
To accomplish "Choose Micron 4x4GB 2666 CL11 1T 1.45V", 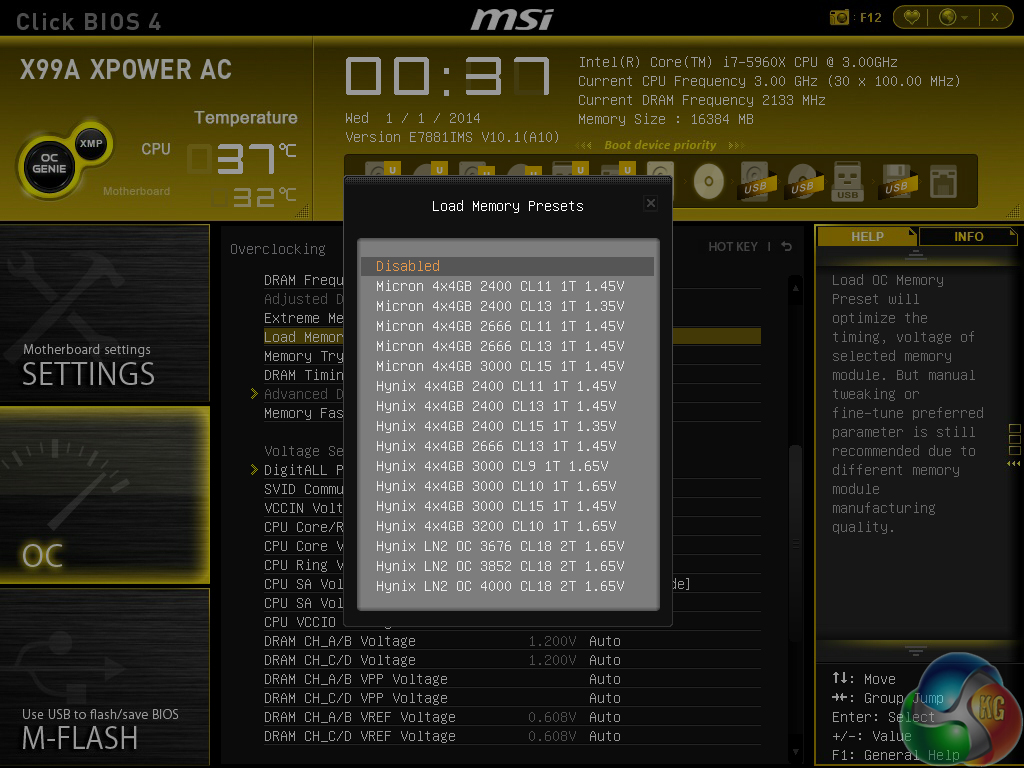I will [507, 326].
